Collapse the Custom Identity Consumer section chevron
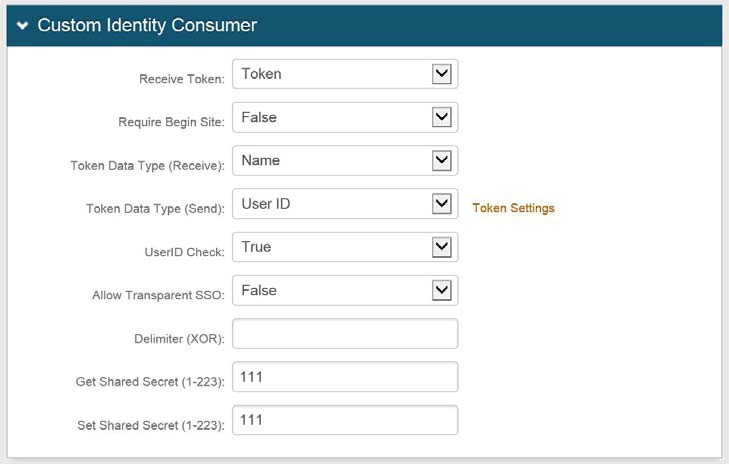 [22, 26]
